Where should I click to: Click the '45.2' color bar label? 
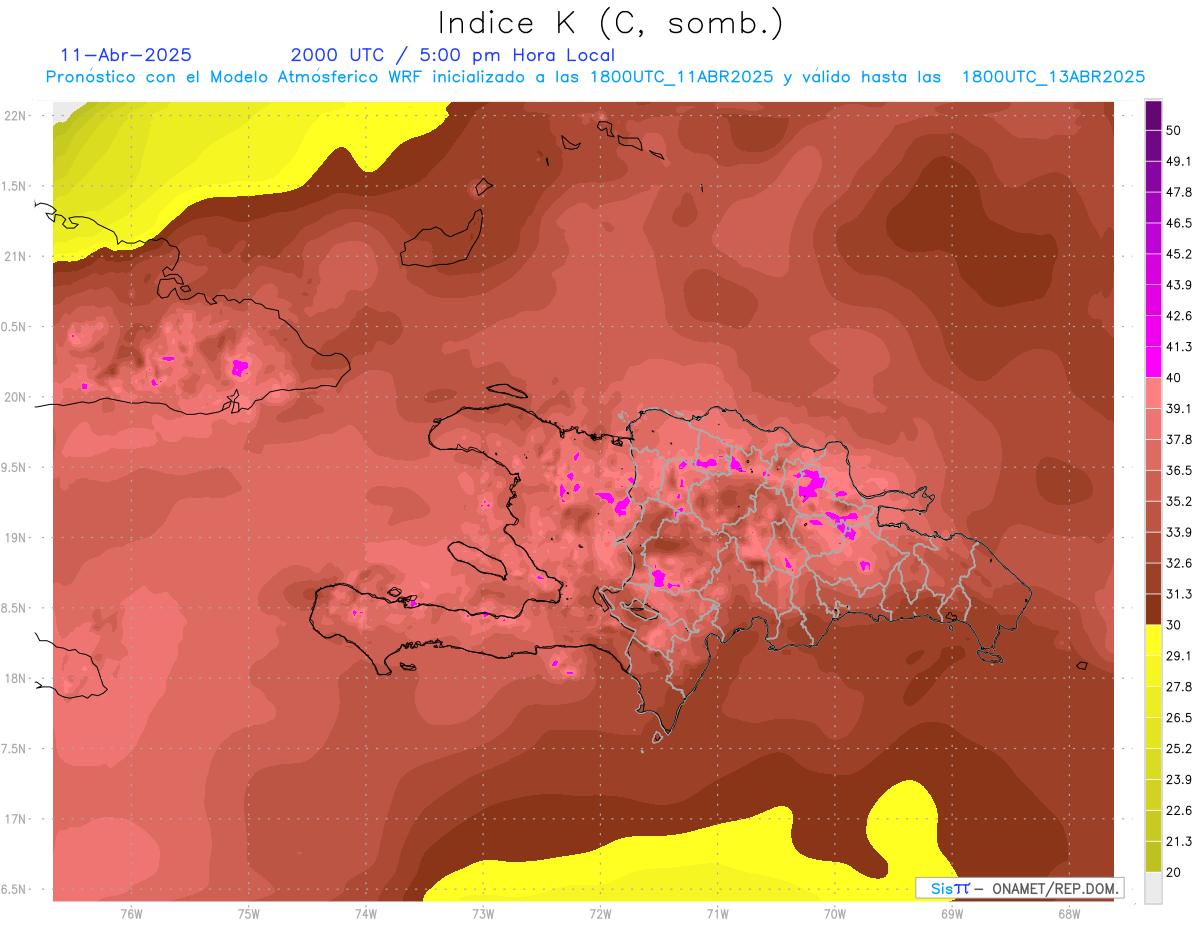tap(1179, 254)
